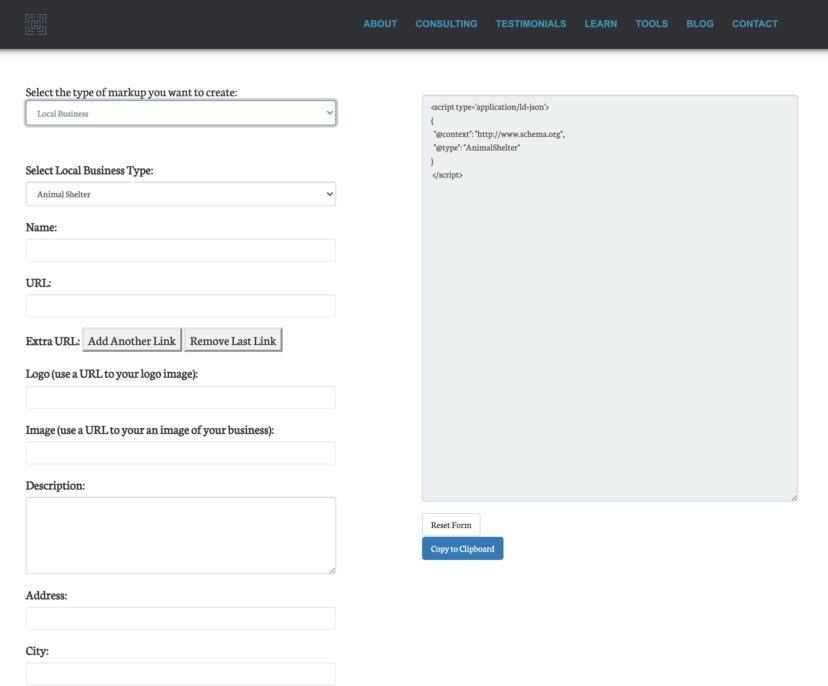Focus the City input field
Viewport: 828px width, 686px height.
tap(181, 674)
